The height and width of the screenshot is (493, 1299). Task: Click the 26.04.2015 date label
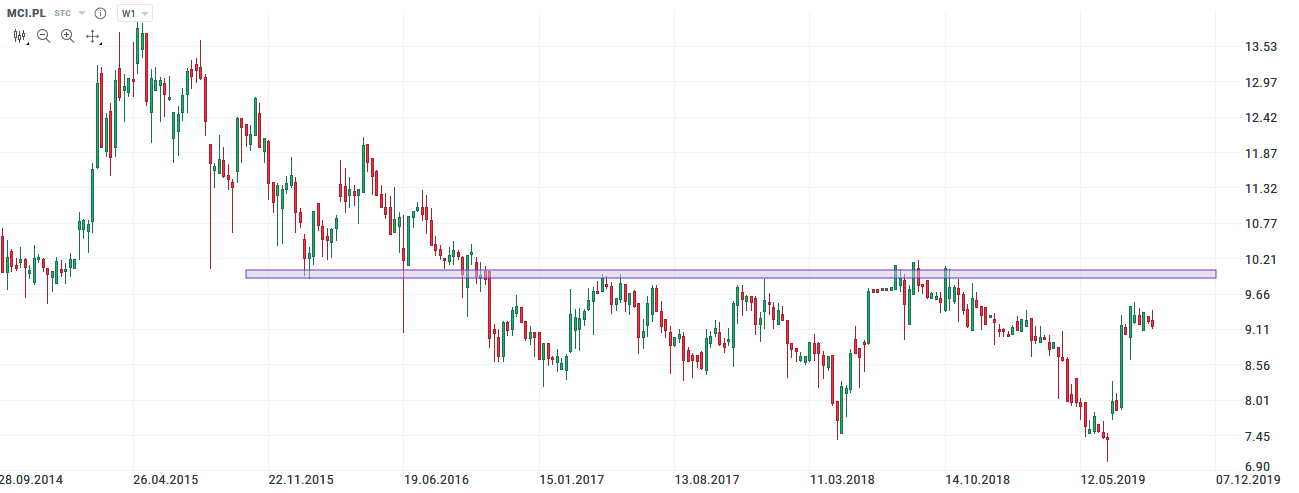[167, 481]
